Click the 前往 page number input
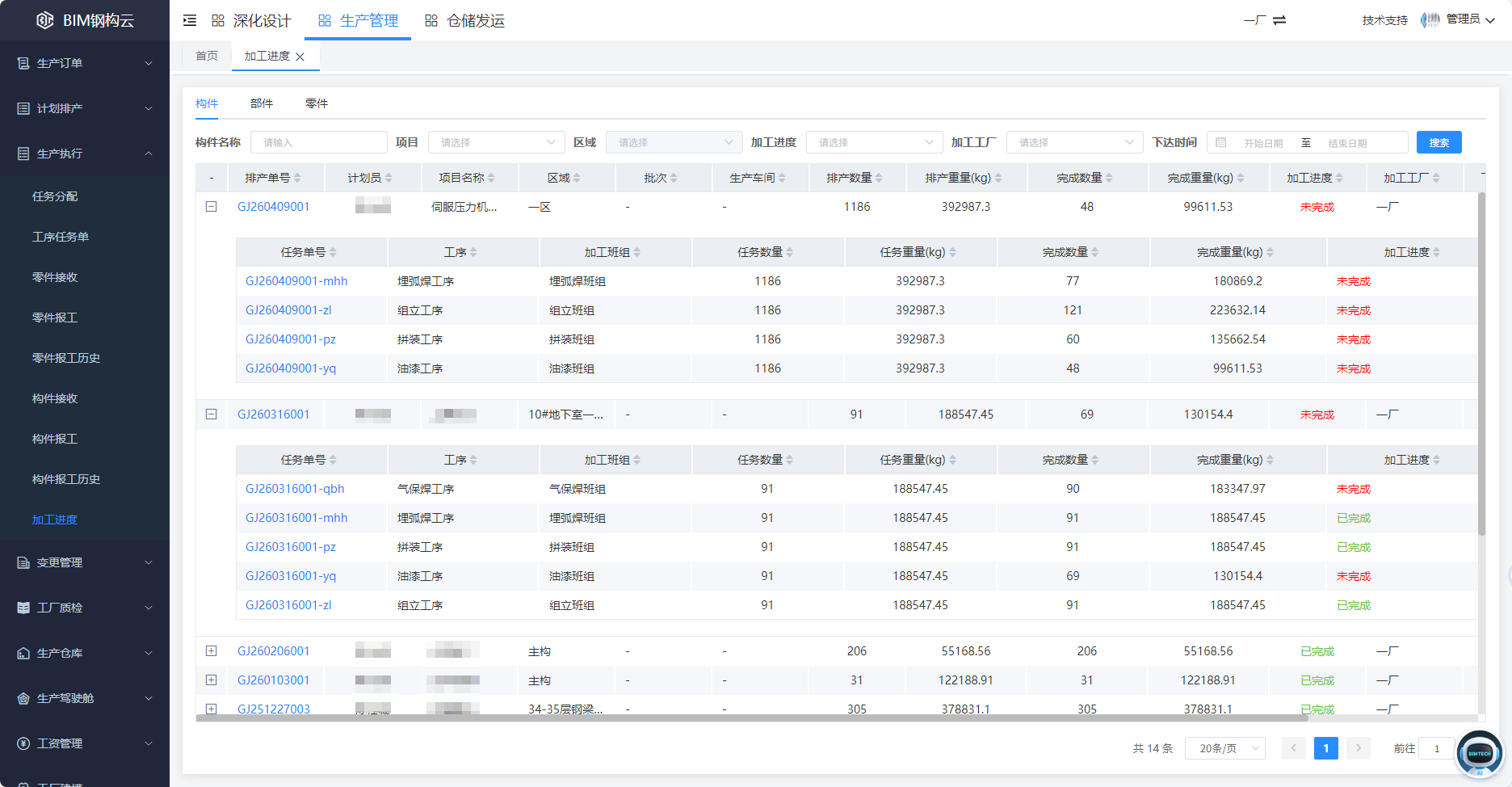Image resolution: width=1512 pixels, height=787 pixels. (x=1437, y=748)
